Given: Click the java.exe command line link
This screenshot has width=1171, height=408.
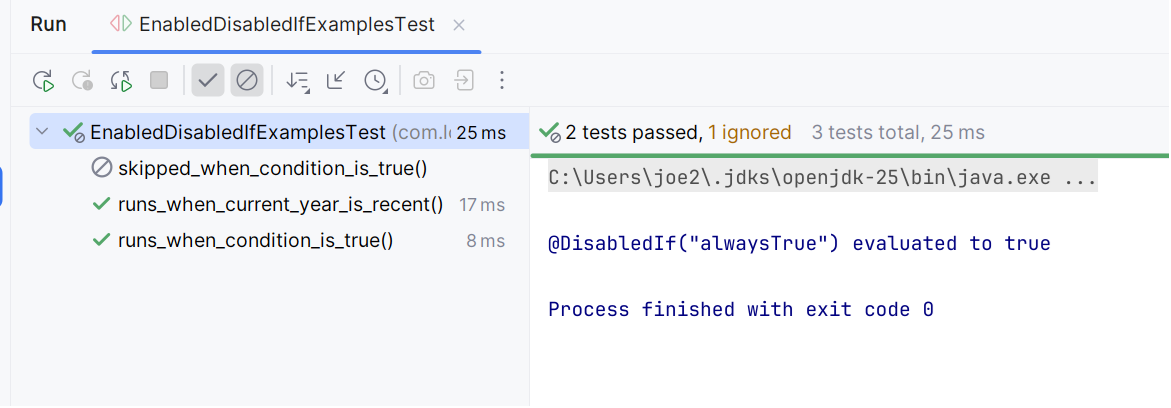Looking at the screenshot, I should tap(822, 179).
